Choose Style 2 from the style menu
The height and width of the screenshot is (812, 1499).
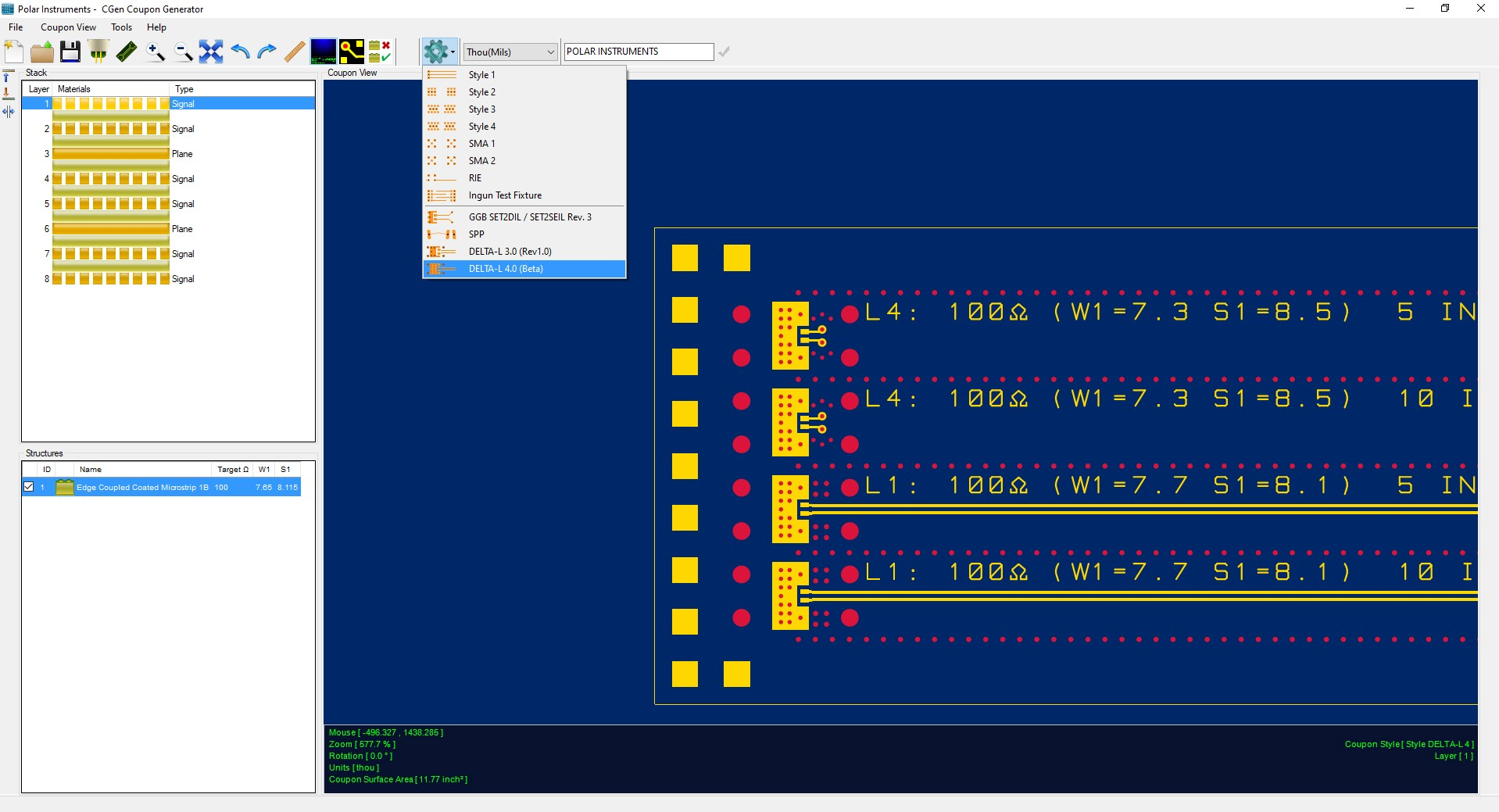pos(524,92)
